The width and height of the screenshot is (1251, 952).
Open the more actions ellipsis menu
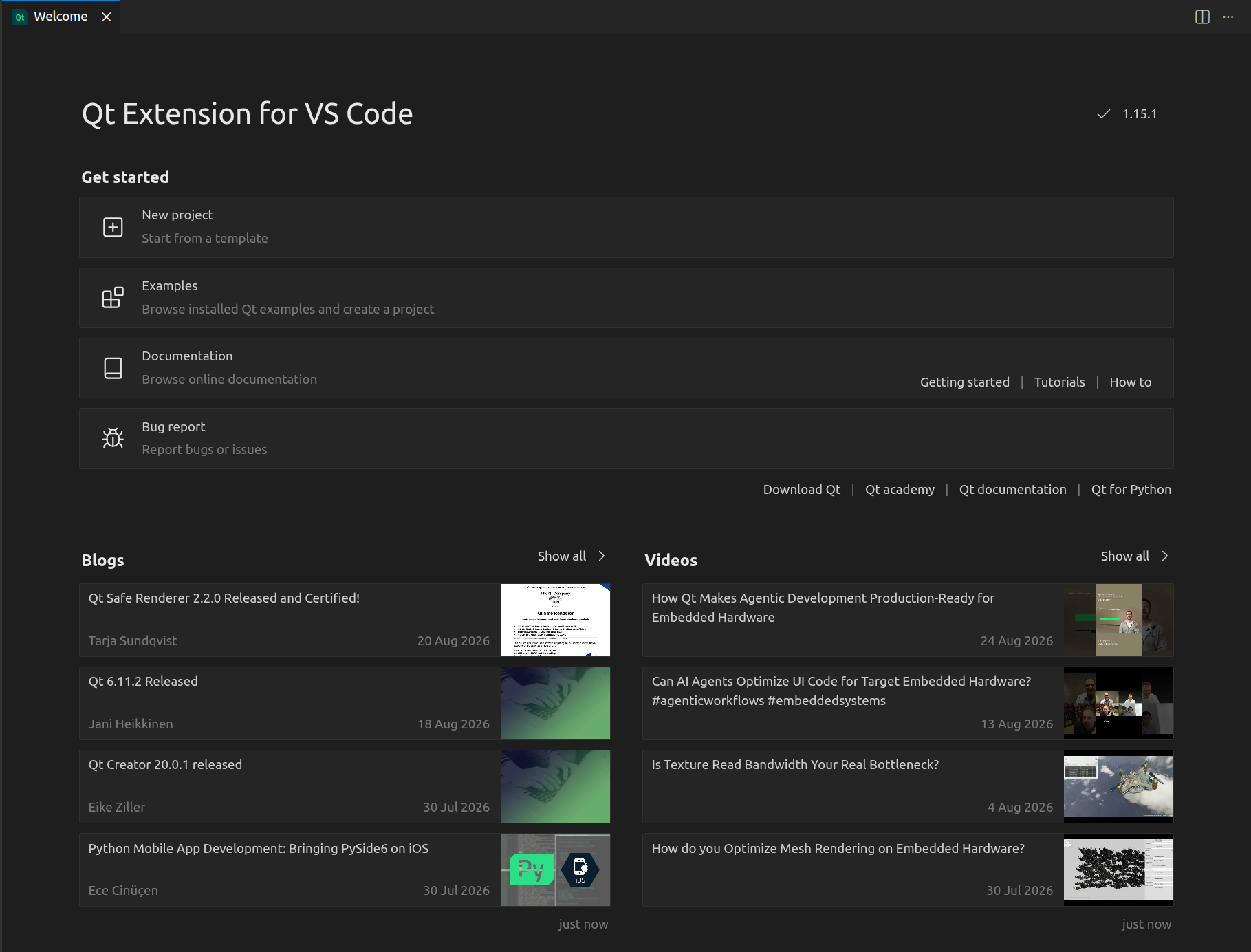(1228, 17)
